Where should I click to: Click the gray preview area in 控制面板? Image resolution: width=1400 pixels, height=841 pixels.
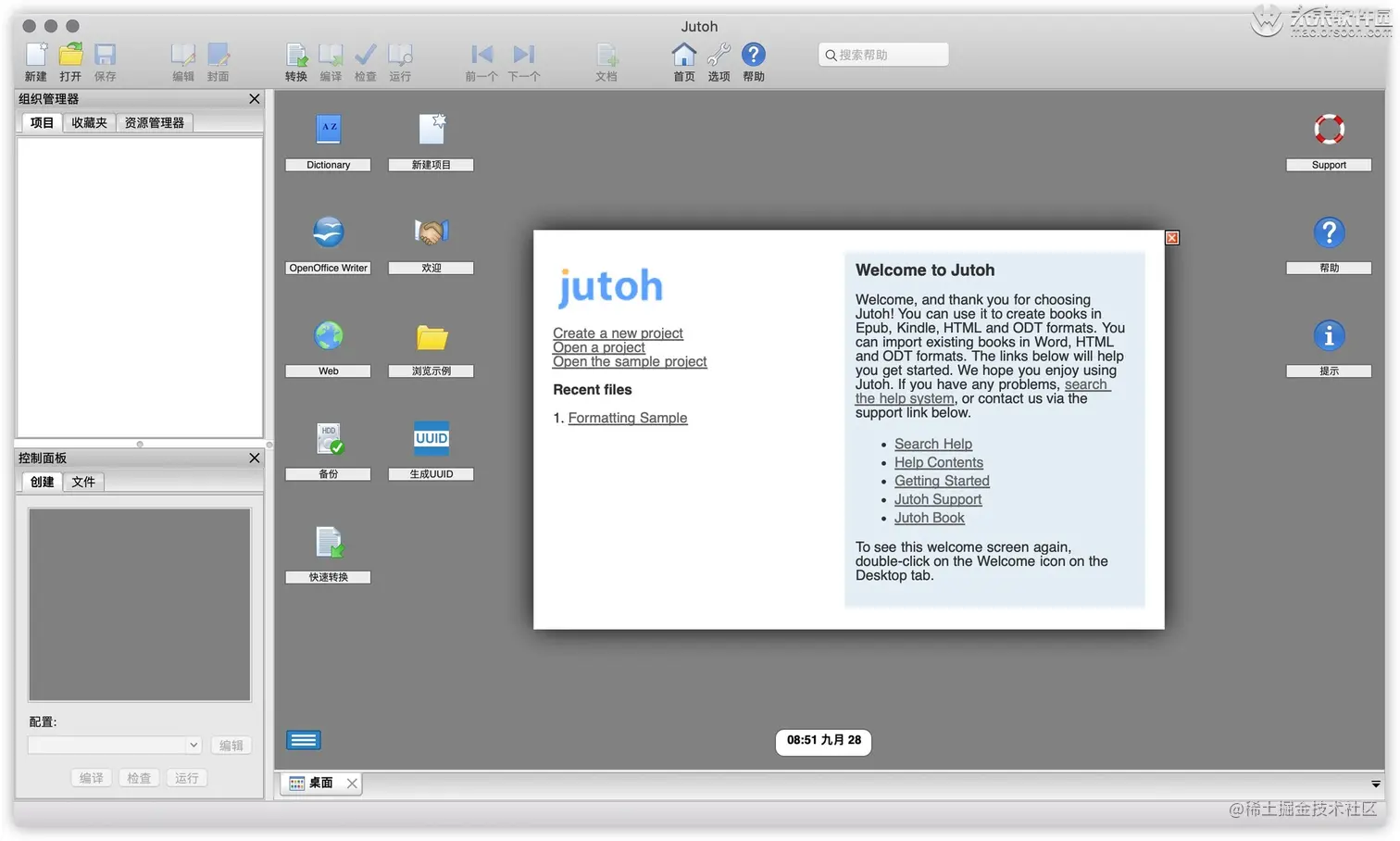(139, 604)
